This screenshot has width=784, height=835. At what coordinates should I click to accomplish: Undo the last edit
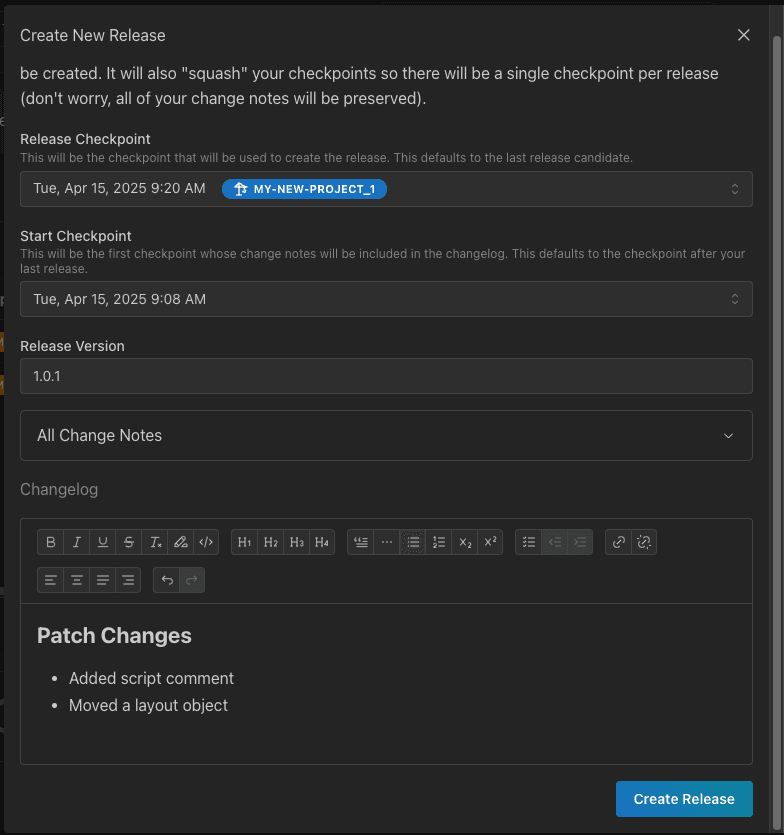pos(167,580)
